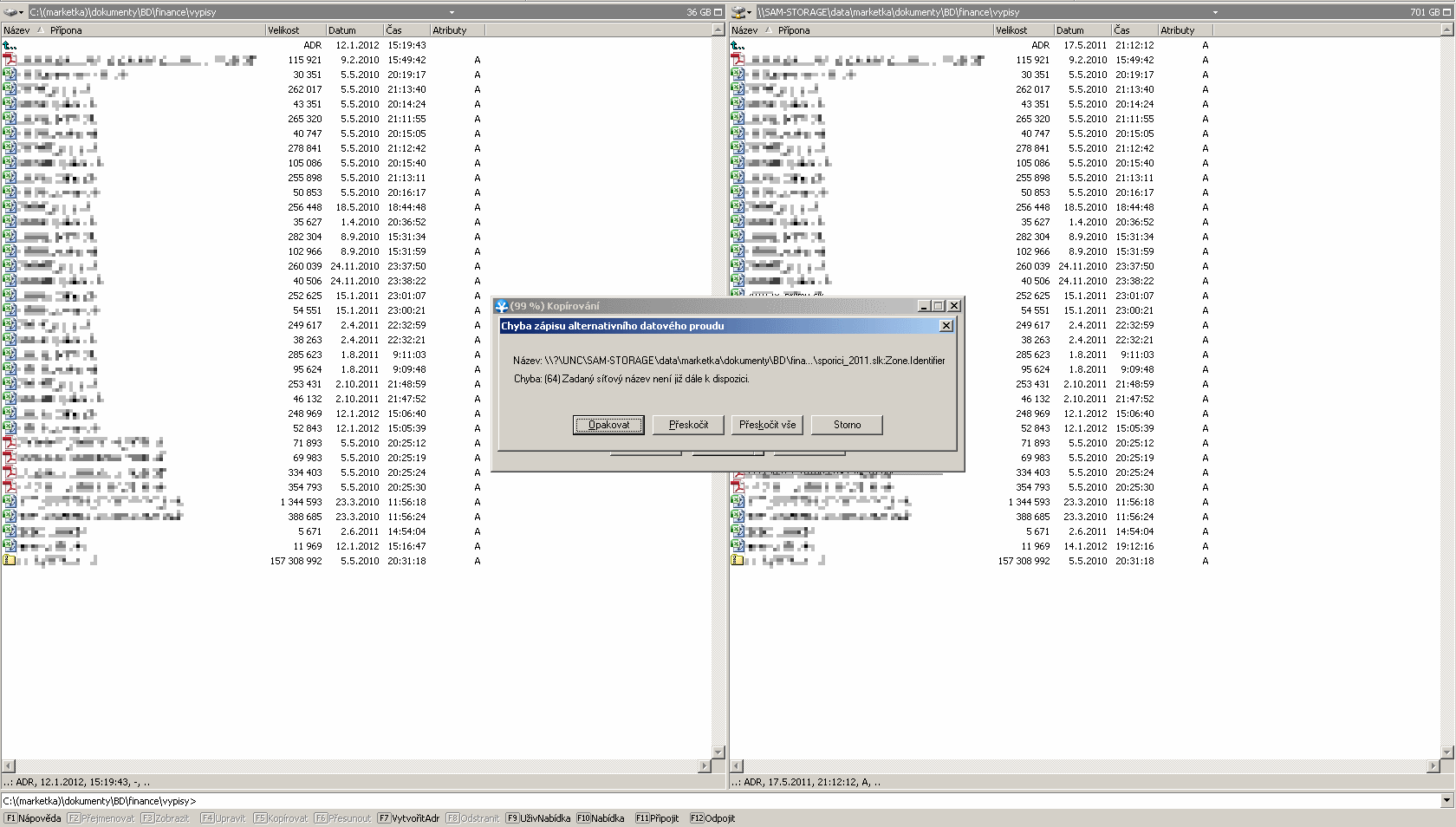
Task: Click the Kopírování progress window title icon
Action: (501, 306)
